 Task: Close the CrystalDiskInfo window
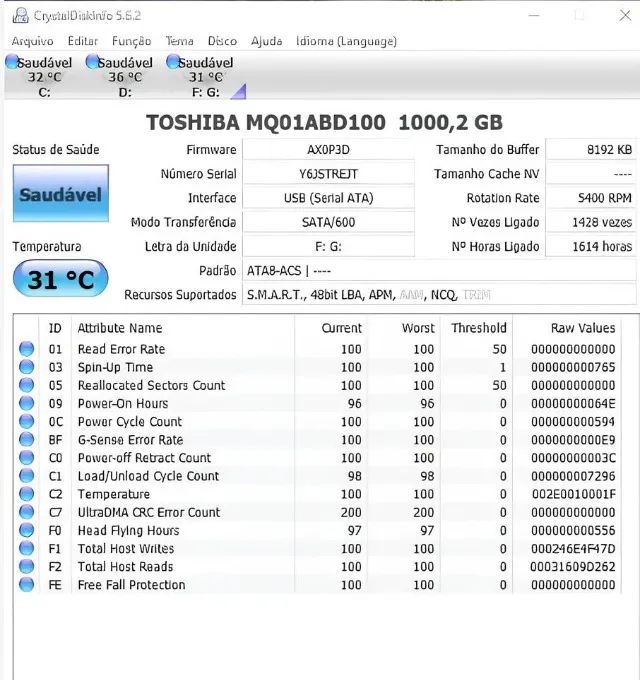(625, 16)
